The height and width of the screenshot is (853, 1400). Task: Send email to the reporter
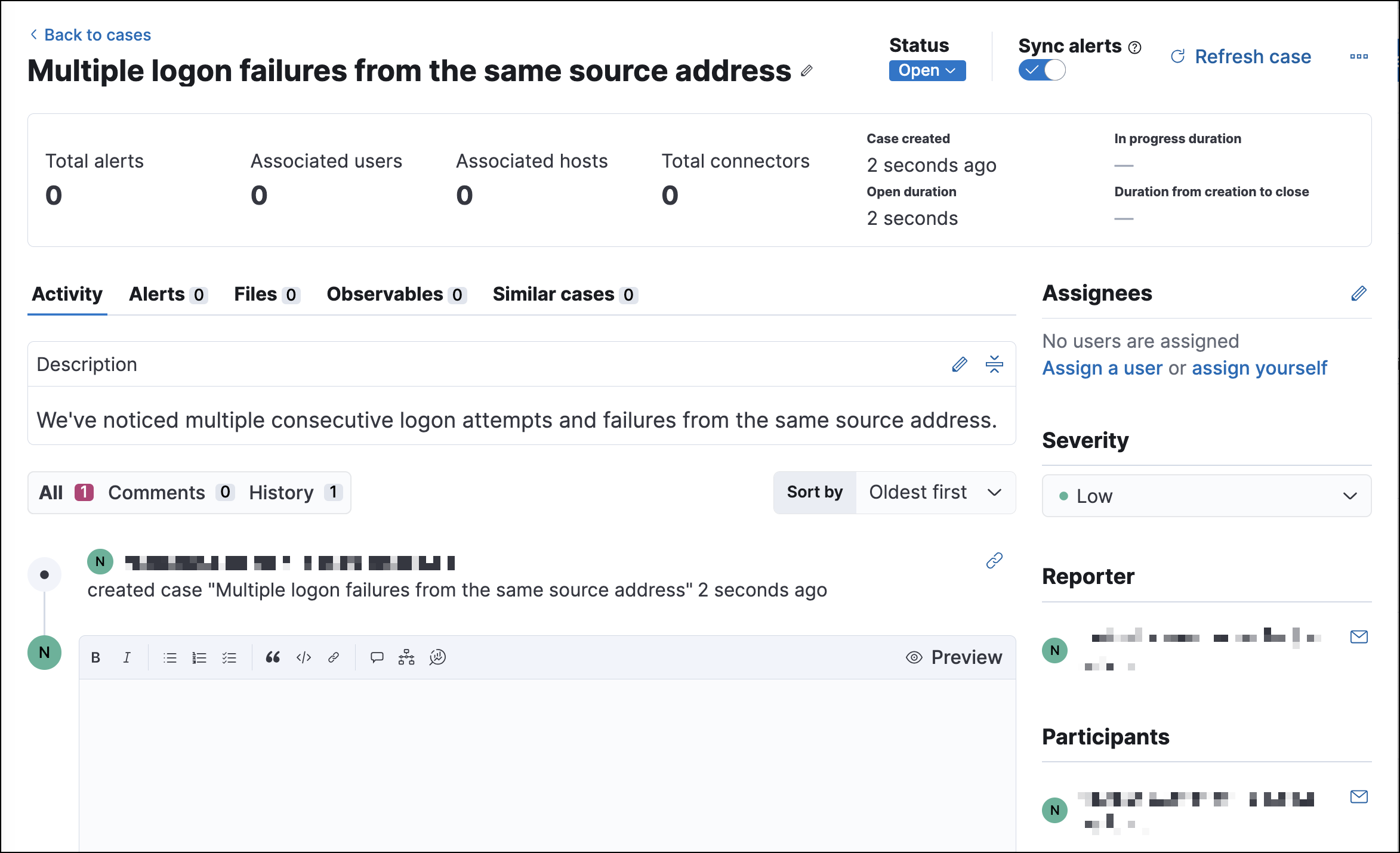point(1359,637)
